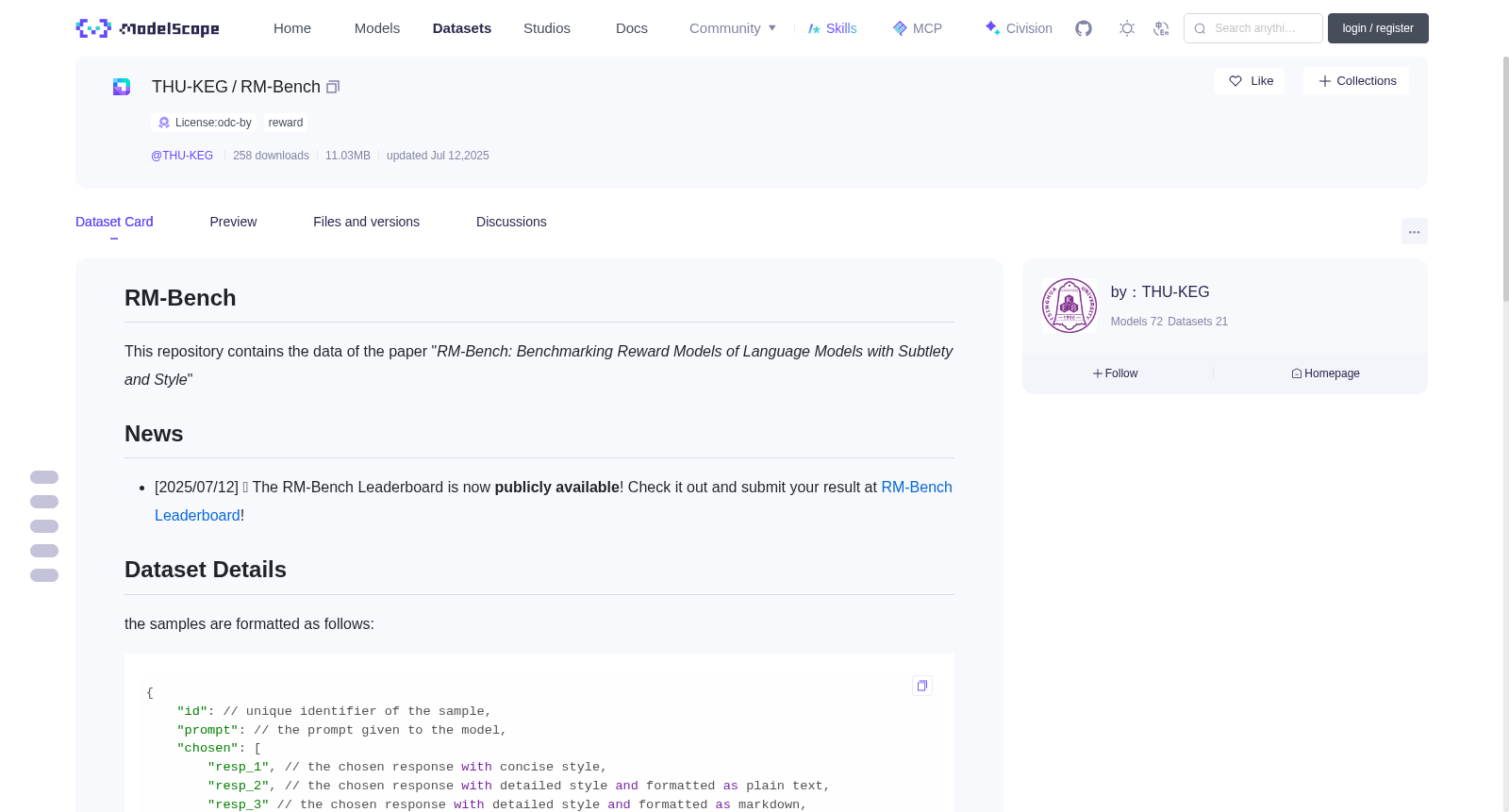Image resolution: width=1509 pixels, height=812 pixels.
Task: Expand the Community dropdown menu
Action: coord(733,28)
